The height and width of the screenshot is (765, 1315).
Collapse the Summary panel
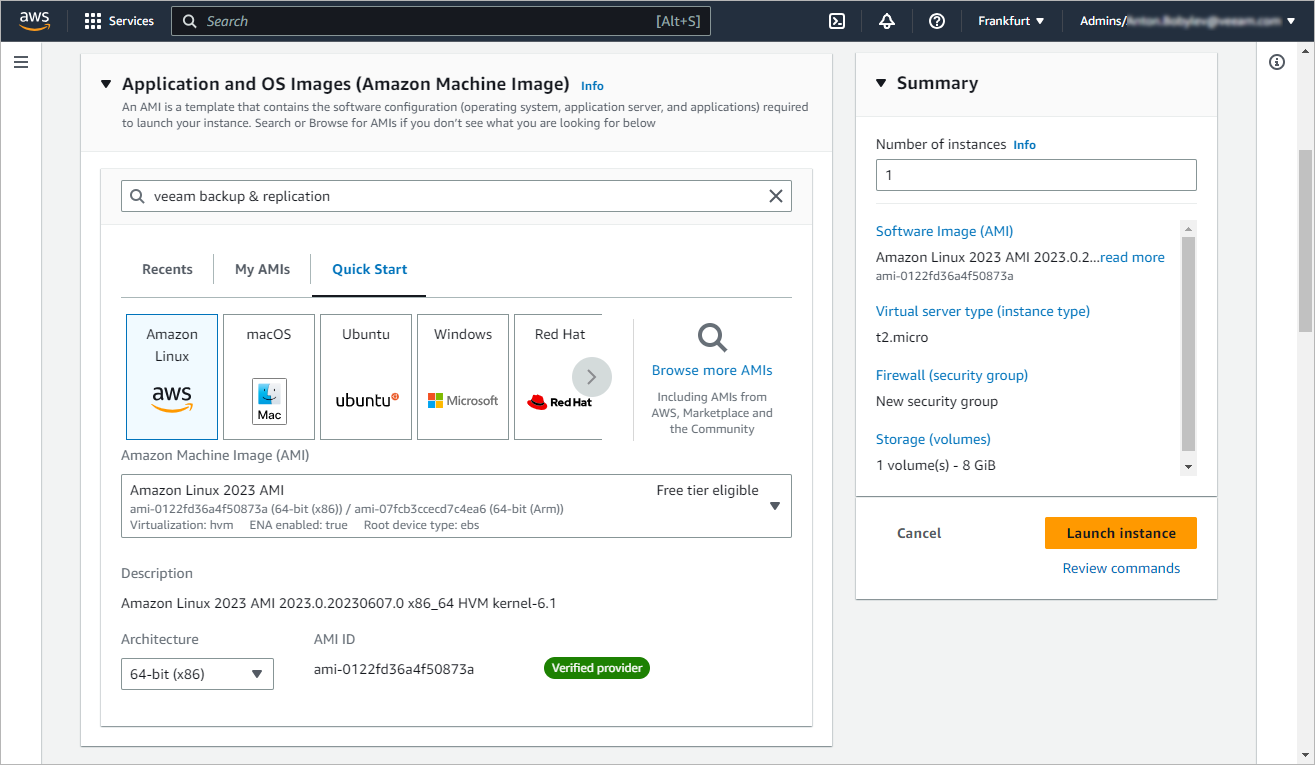(881, 83)
